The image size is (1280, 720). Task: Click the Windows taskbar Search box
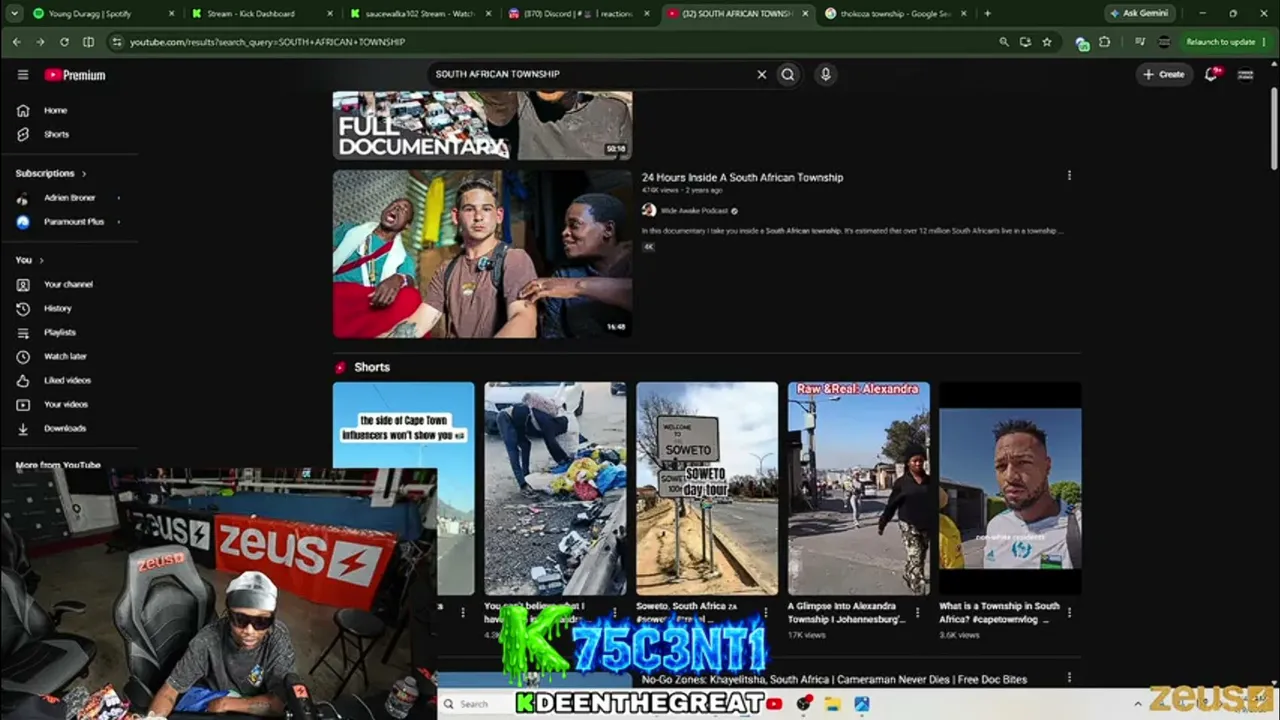(x=473, y=704)
